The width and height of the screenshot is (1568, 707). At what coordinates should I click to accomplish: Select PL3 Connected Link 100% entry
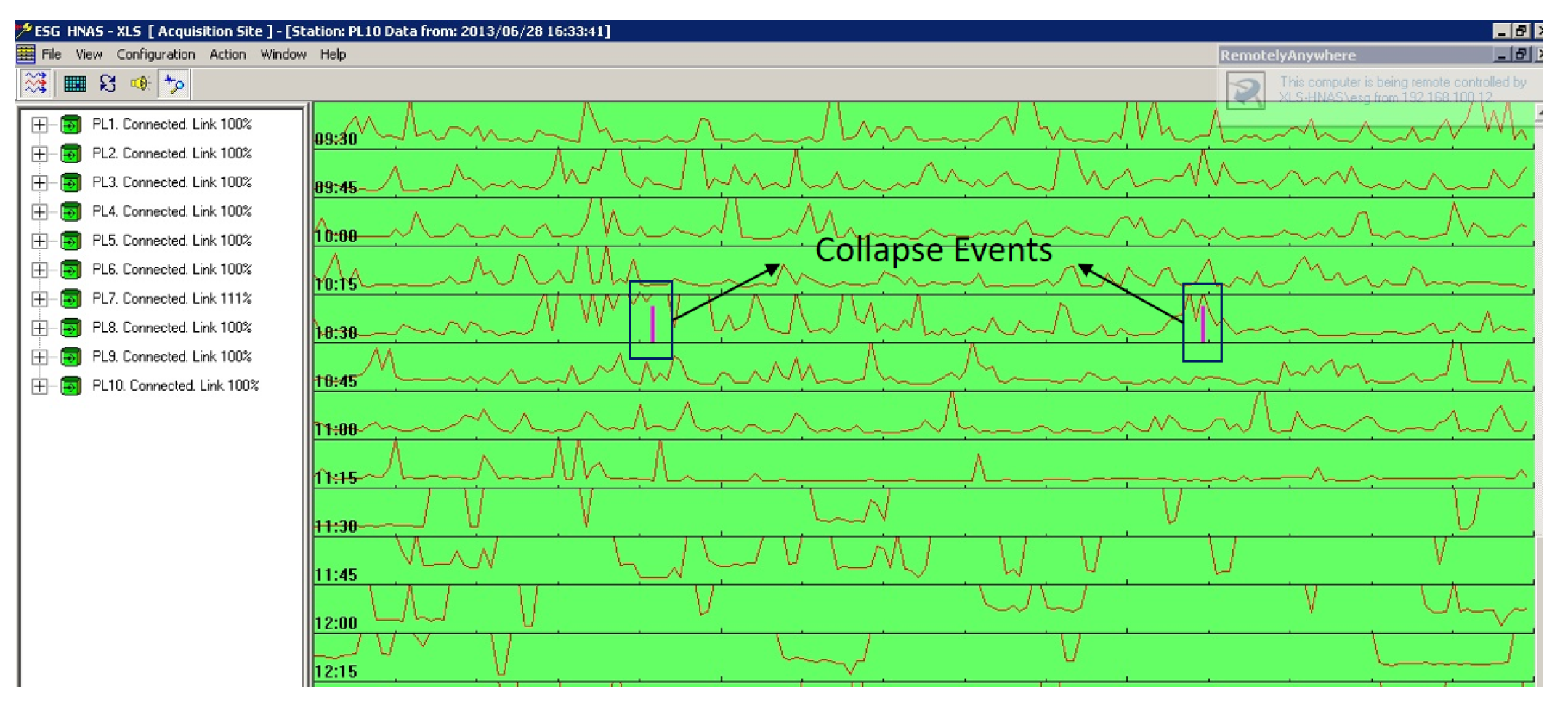point(171,182)
